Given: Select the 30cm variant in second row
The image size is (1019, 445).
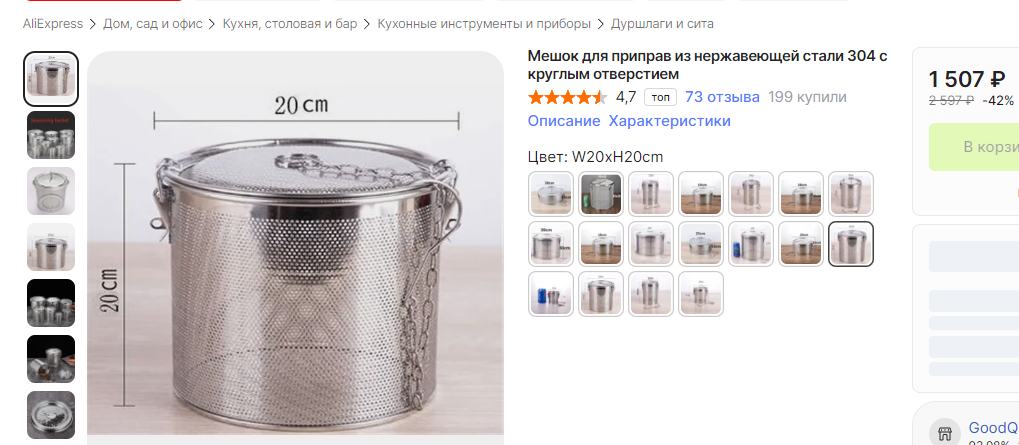Looking at the screenshot, I should pos(551,244).
